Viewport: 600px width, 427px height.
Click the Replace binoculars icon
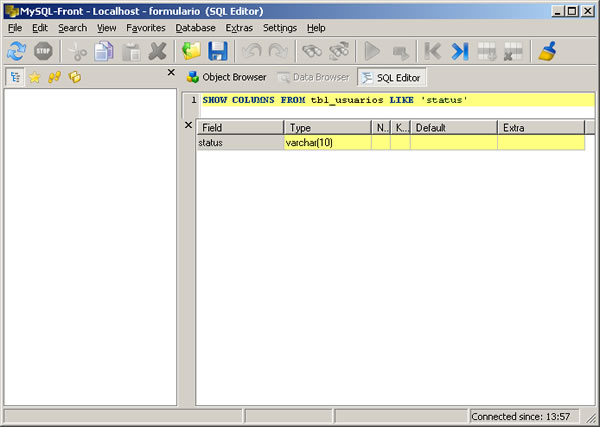[339, 51]
